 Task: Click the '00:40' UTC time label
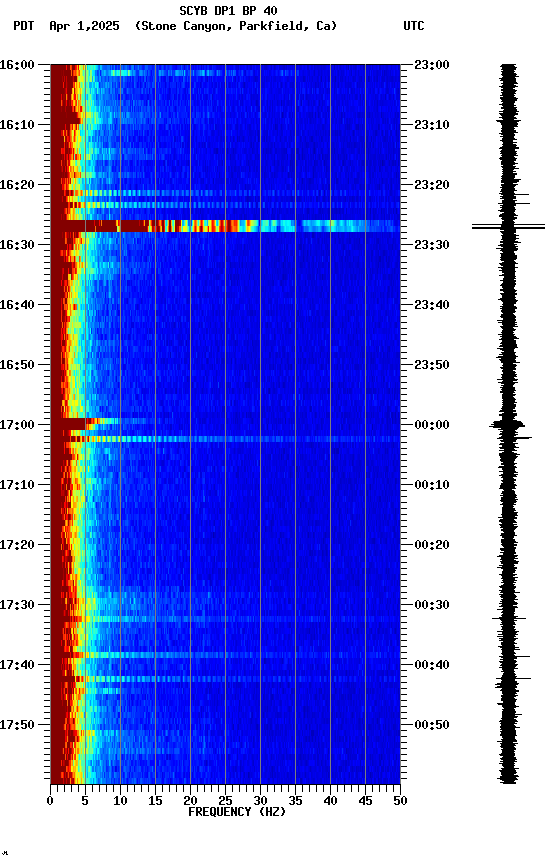[x=432, y=665]
